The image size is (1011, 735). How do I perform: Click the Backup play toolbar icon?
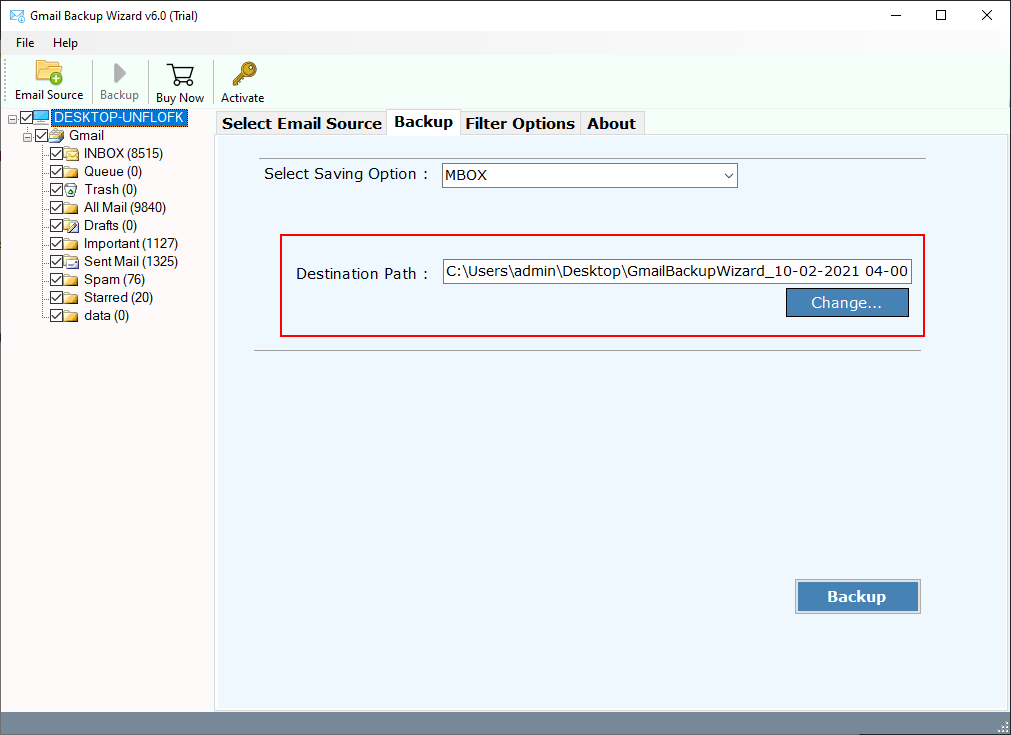pos(119,73)
